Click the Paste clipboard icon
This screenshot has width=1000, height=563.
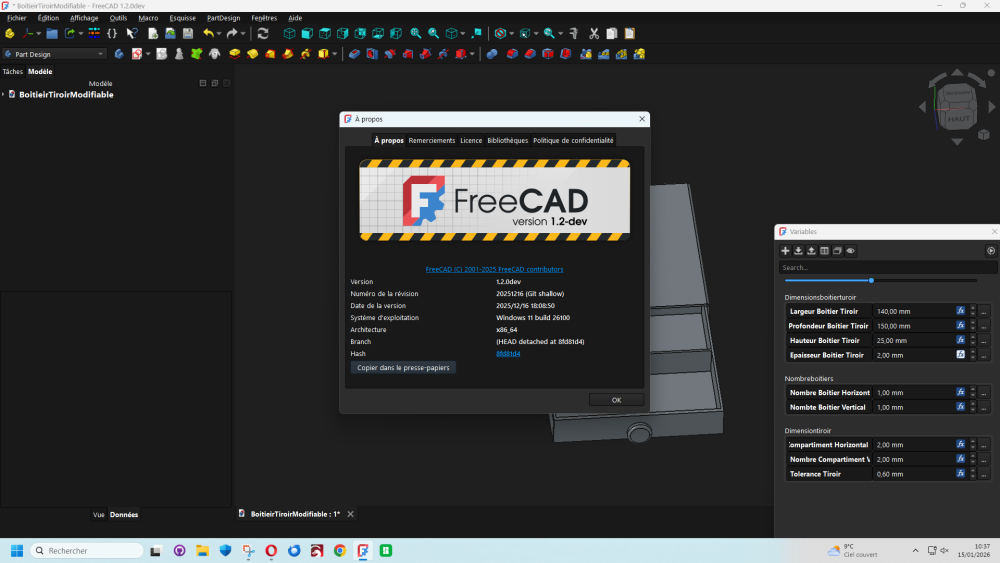pos(629,33)
